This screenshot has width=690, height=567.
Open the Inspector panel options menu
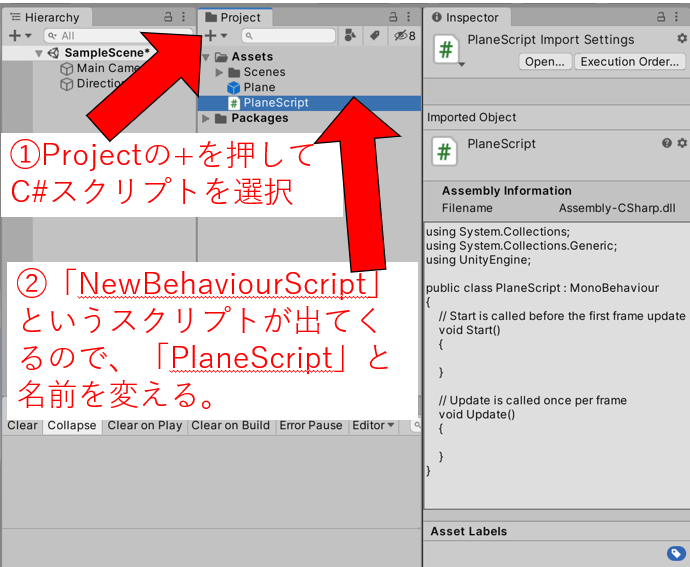676,17
